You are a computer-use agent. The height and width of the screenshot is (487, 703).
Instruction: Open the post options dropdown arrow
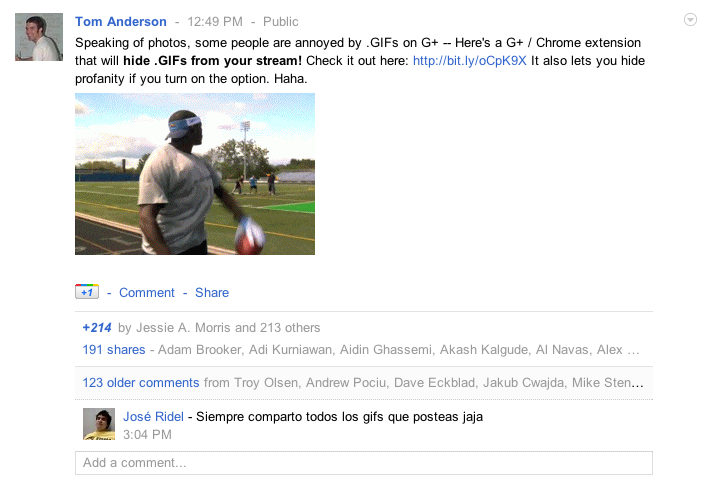pyautogui.click(x=690, y=20)
